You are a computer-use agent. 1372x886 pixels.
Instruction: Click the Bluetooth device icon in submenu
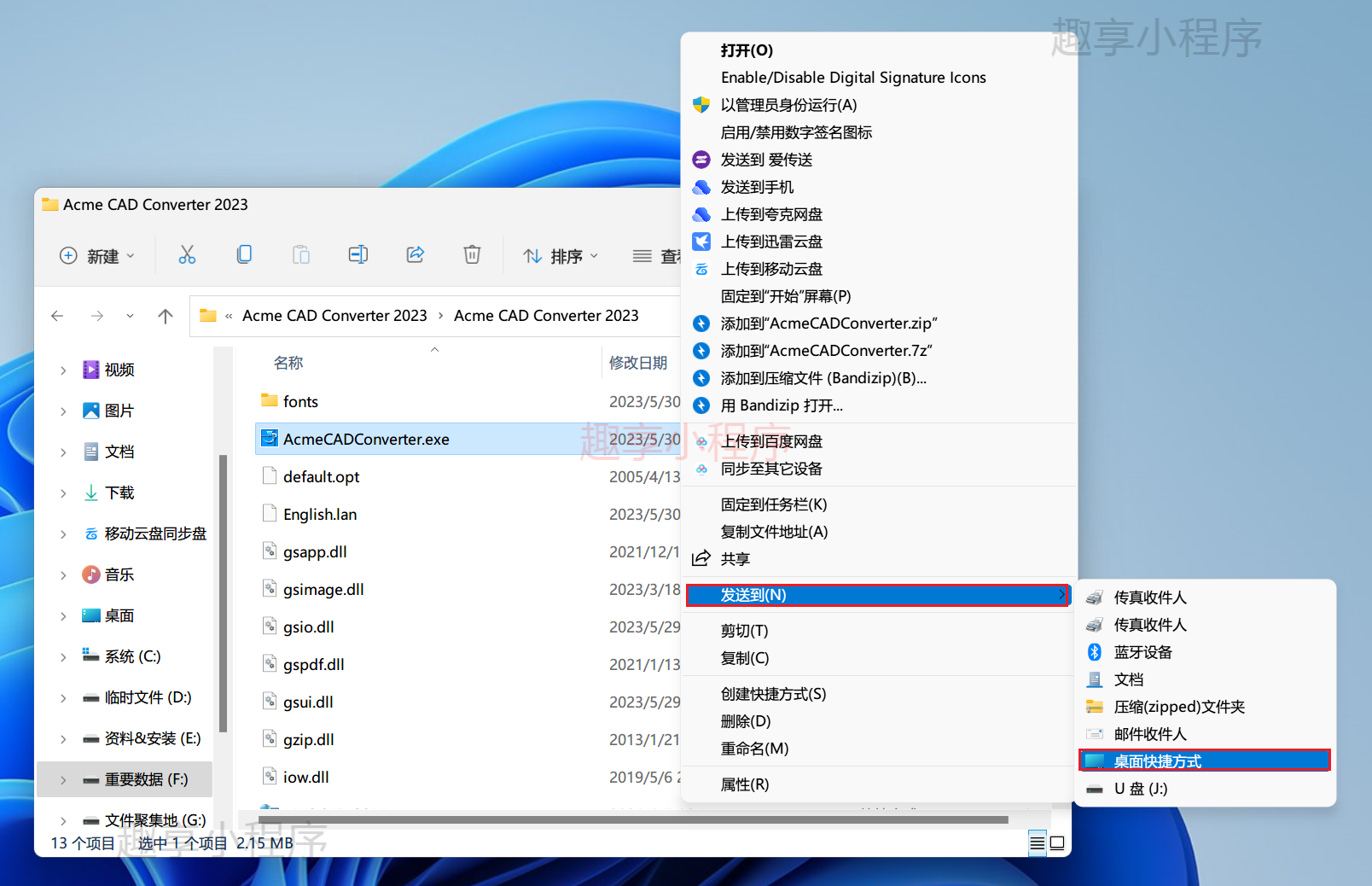[x=1095, y=652]
